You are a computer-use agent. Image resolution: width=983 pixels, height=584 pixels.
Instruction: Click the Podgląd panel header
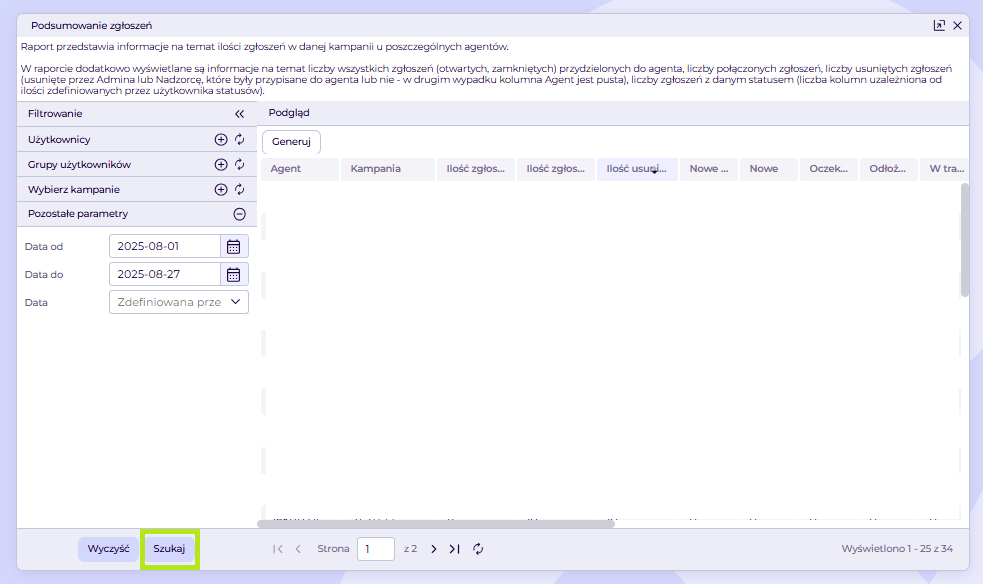coord(614,113)
